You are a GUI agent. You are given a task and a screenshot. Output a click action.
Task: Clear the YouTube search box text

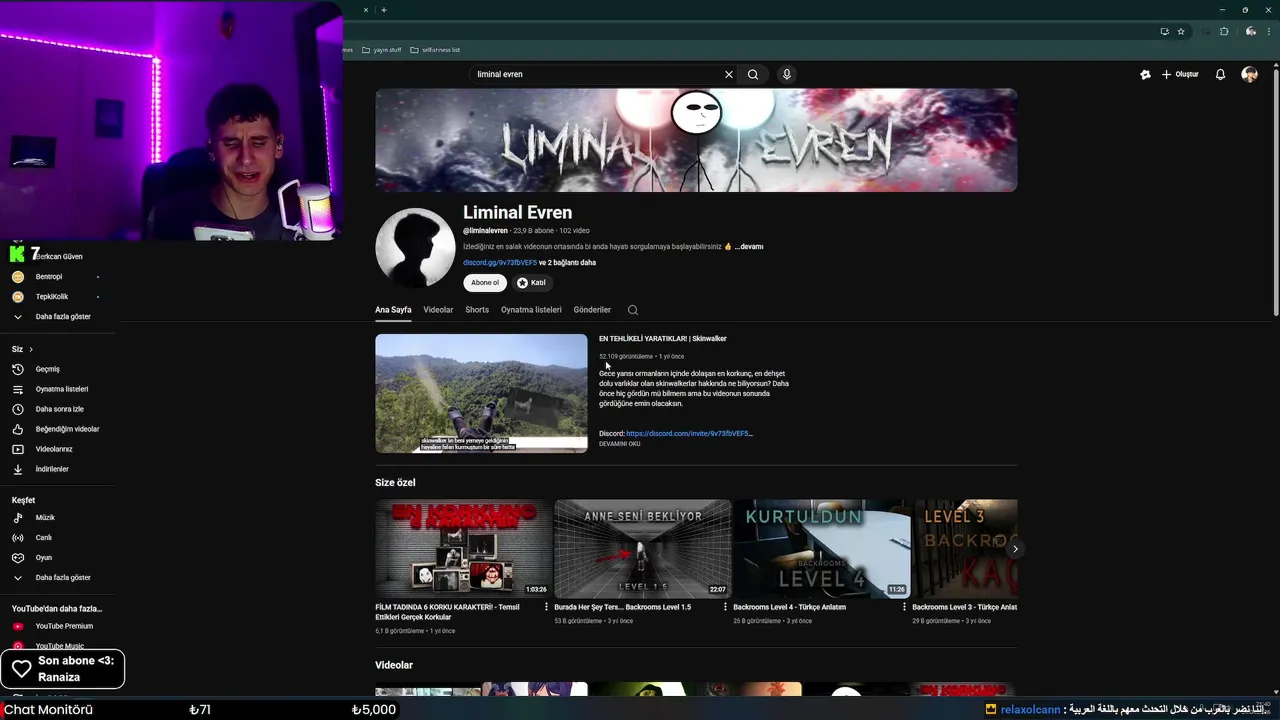[729, 74]
